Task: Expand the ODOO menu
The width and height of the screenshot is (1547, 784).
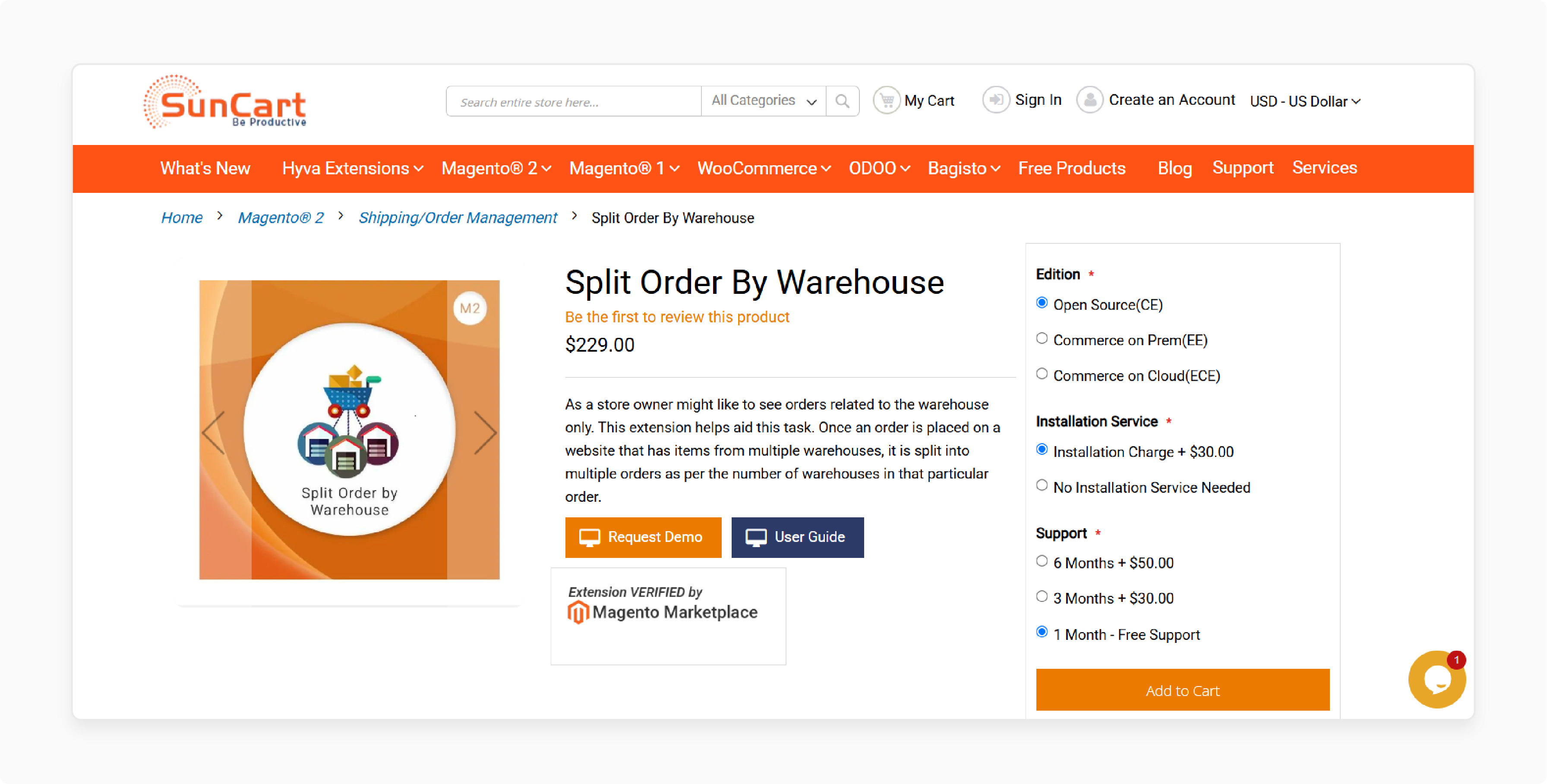Action: pos(879,169)
